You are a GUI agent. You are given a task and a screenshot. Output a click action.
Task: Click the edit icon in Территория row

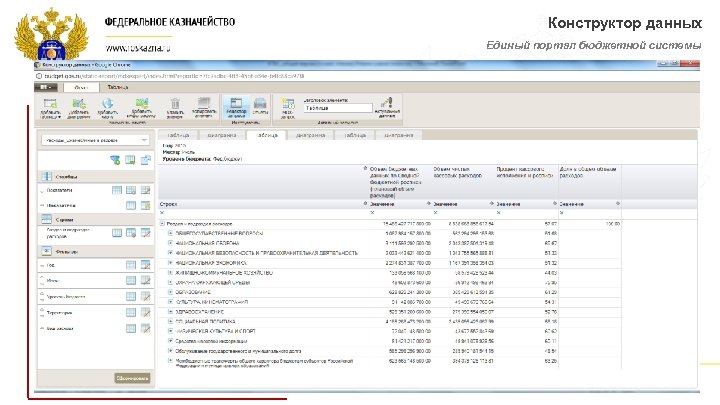tap(146, 313)
